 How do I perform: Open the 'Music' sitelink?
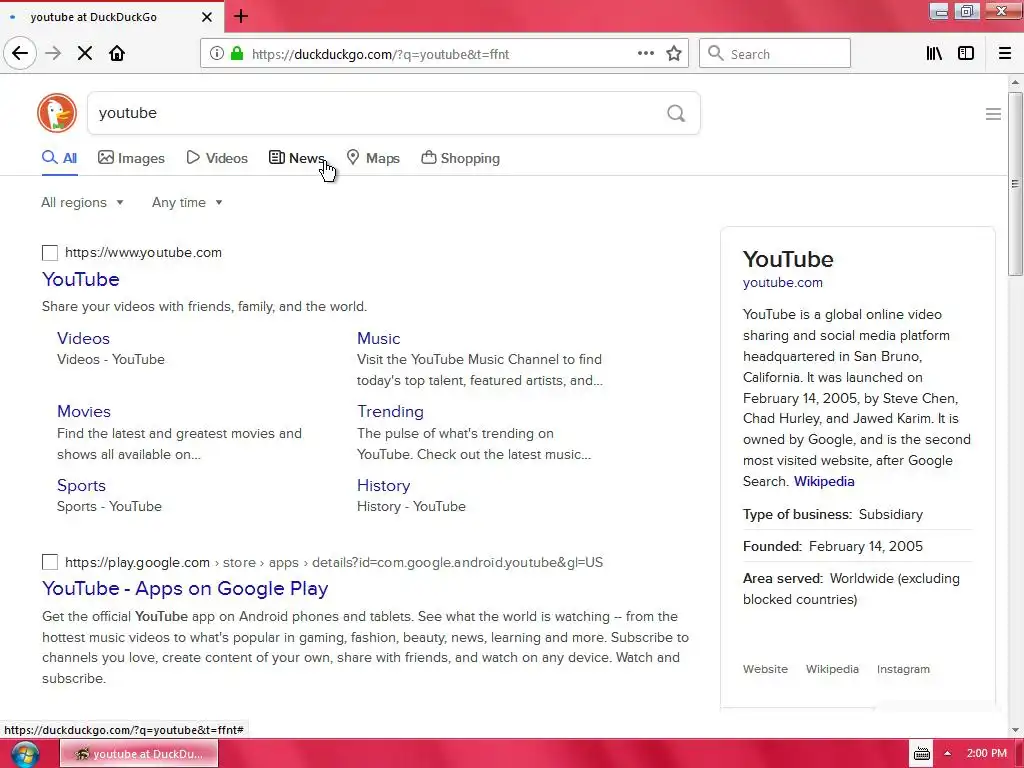378,338
